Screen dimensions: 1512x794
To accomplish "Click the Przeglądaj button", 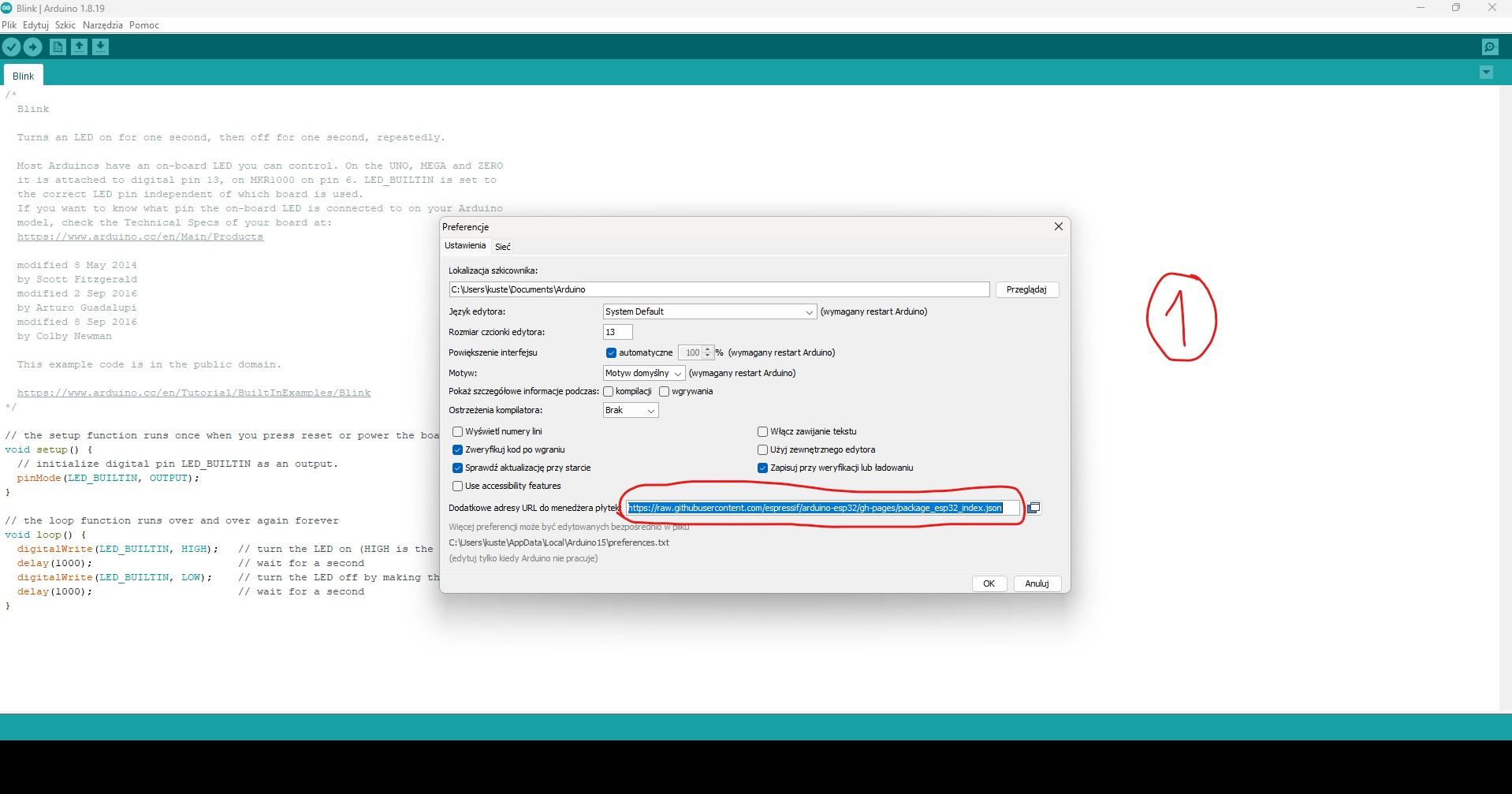I will [x=1026, y=289].
